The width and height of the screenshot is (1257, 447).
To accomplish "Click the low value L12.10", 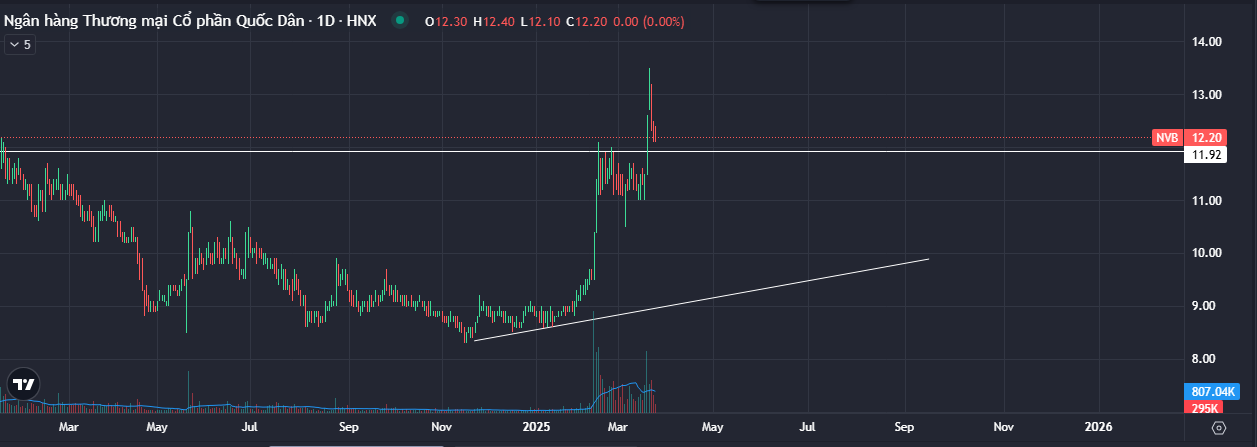I will [x=540, y=21].
